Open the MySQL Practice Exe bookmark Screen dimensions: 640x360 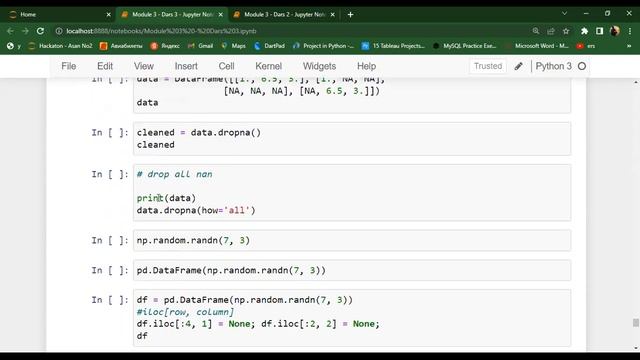(x=464, y=46)
